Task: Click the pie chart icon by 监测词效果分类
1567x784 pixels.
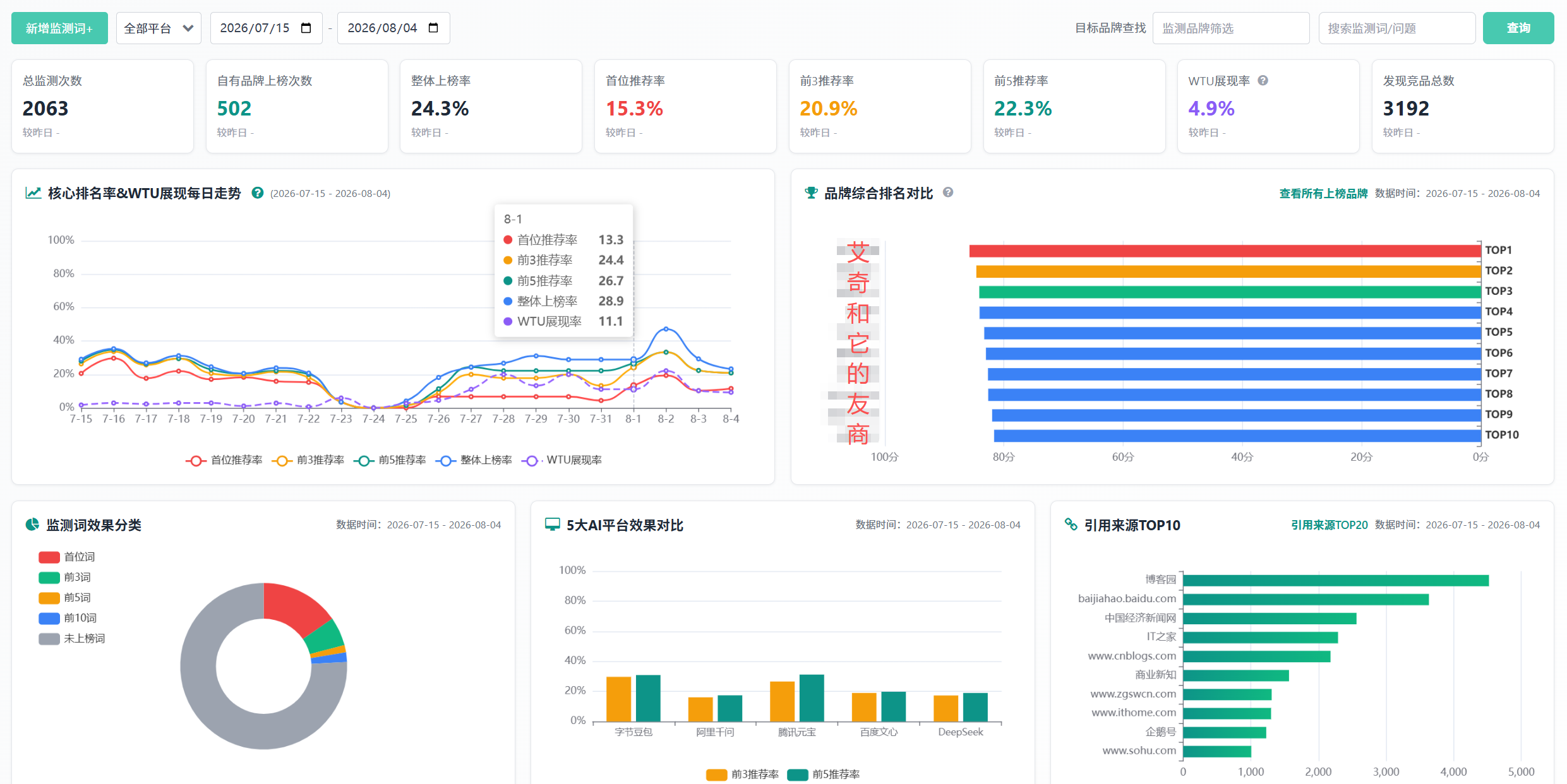Action: [32, 524]
